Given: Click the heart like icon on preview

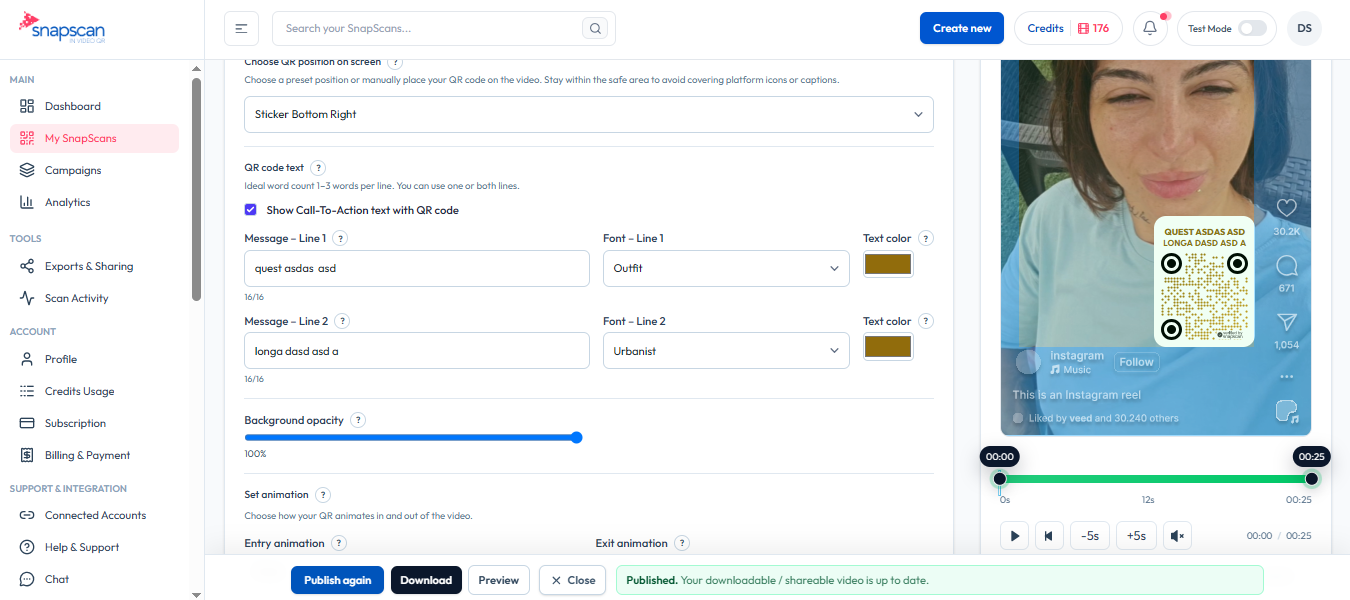Looking at the screenshot, I should pos(1287,207).
